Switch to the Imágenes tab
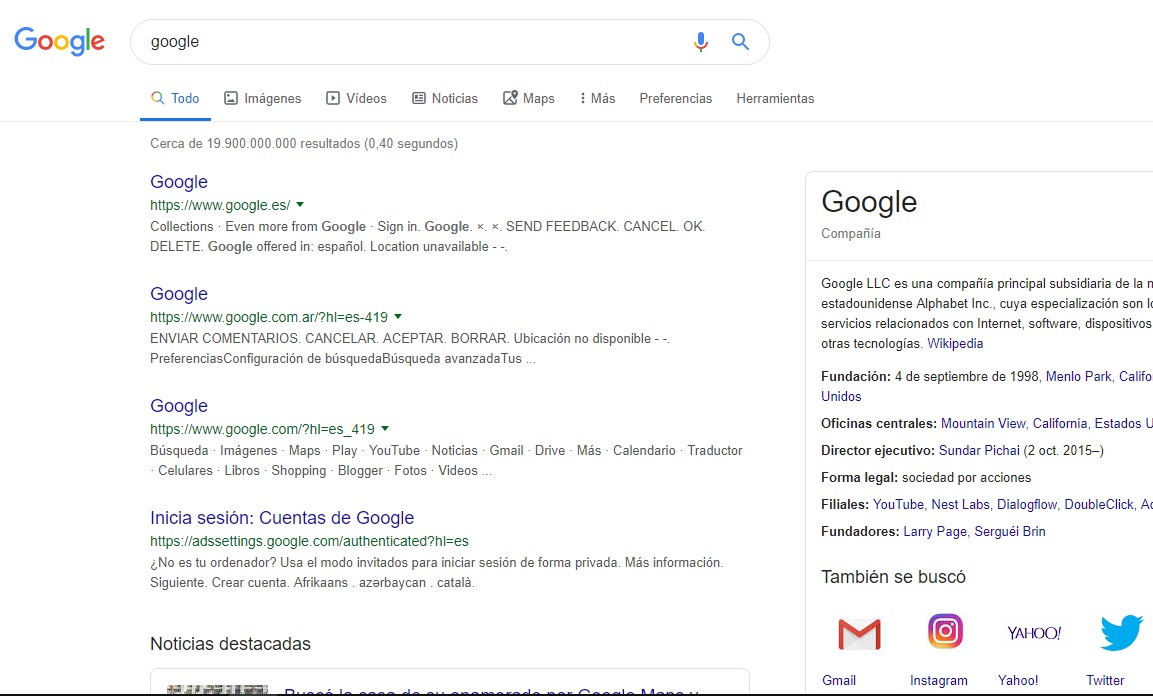Image resolution: width=1153 pixels, height=696 pixels. point(263,98)
